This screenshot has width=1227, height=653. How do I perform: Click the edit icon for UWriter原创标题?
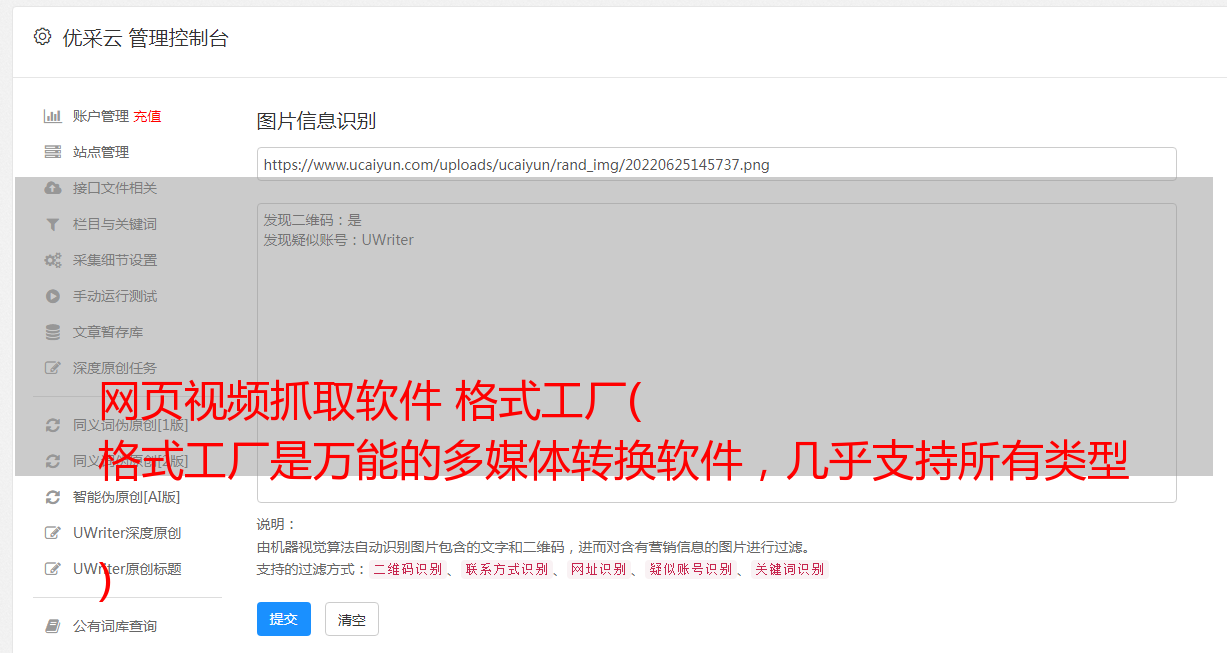53,569
